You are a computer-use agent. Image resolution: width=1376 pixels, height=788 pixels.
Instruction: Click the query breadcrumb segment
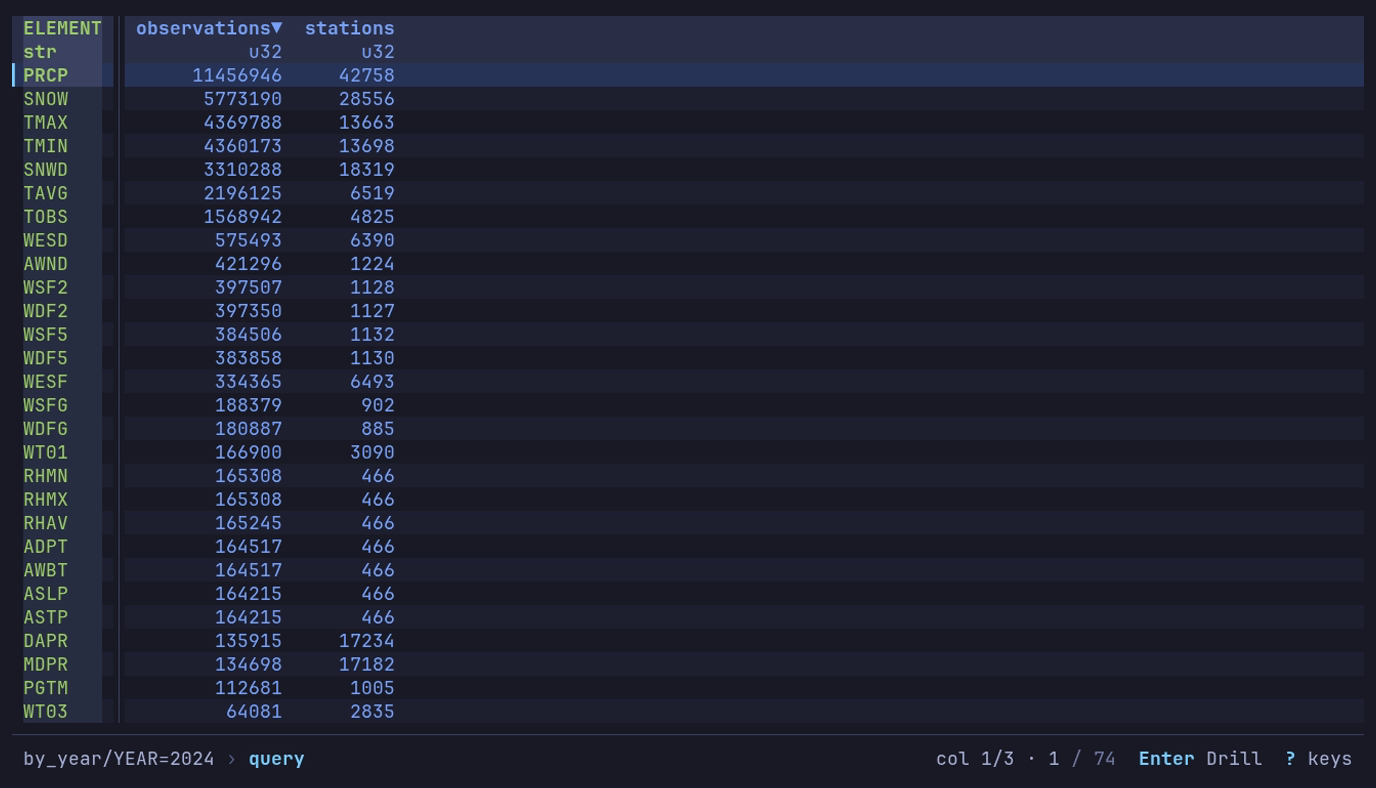pos(276,759)
